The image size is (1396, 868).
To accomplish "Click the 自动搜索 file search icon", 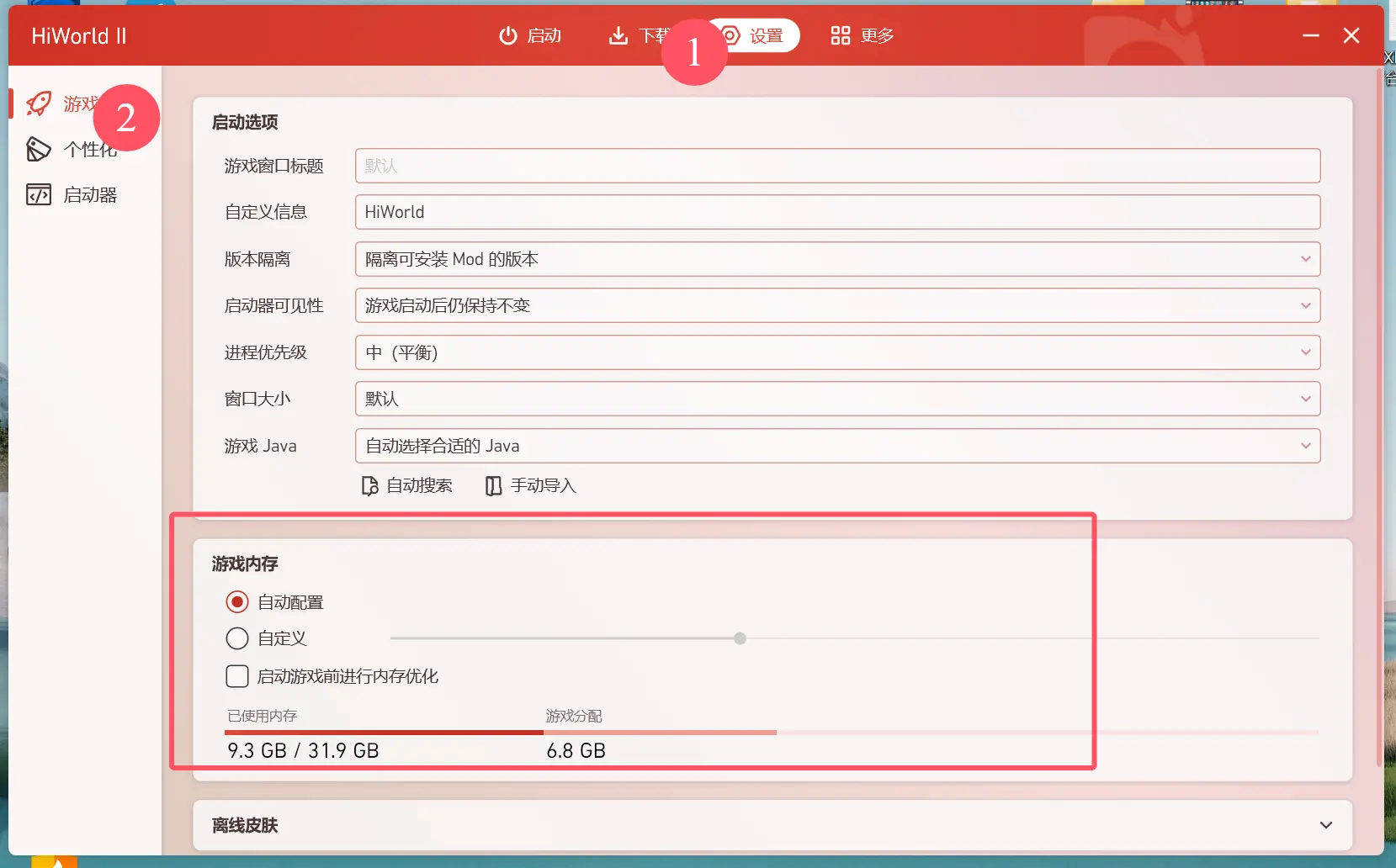I will click(369, 486).
